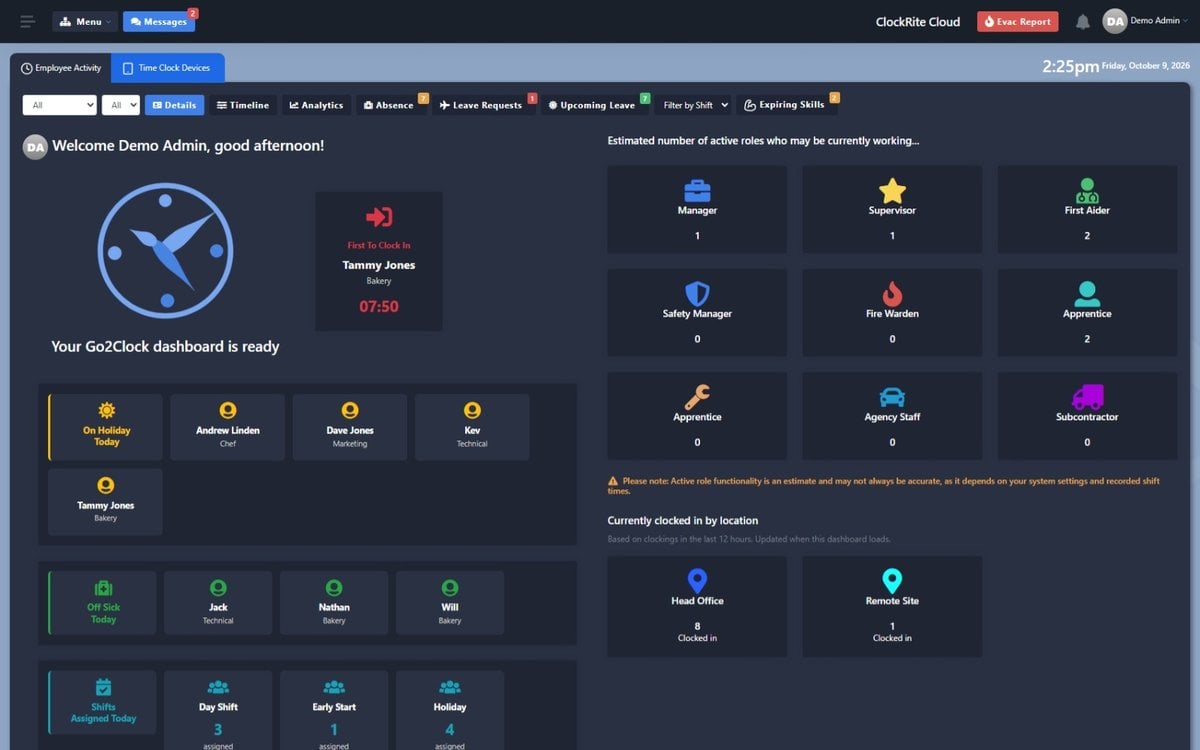Open the Menu dropdown button
Viewport: 1200px width, 750px height.
click(85, 21)
